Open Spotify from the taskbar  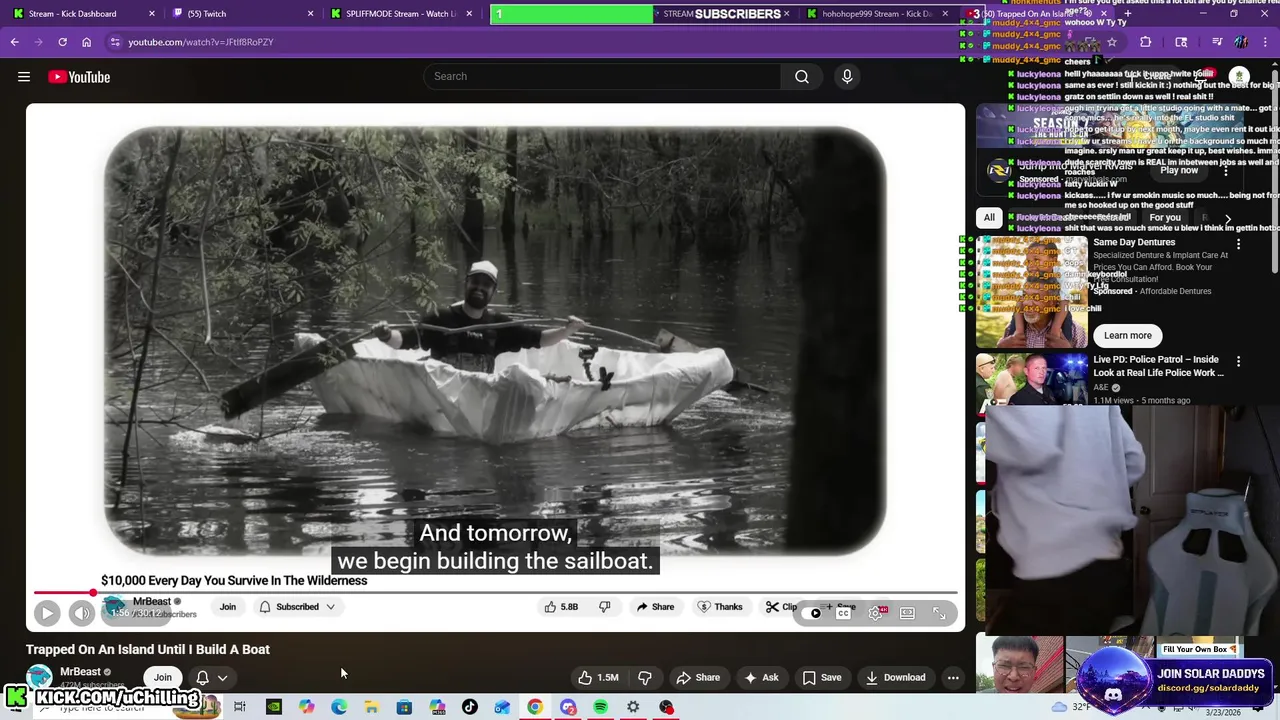pos(600,707)
